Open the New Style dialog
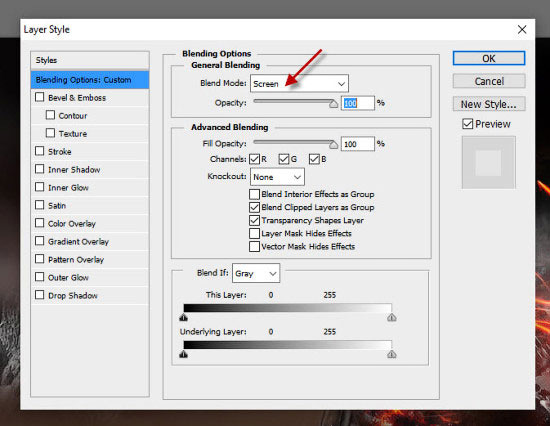 [489, 104]
